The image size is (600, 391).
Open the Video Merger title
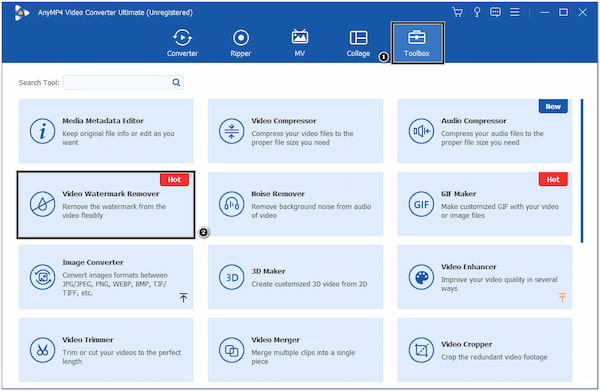pos(275,340)
